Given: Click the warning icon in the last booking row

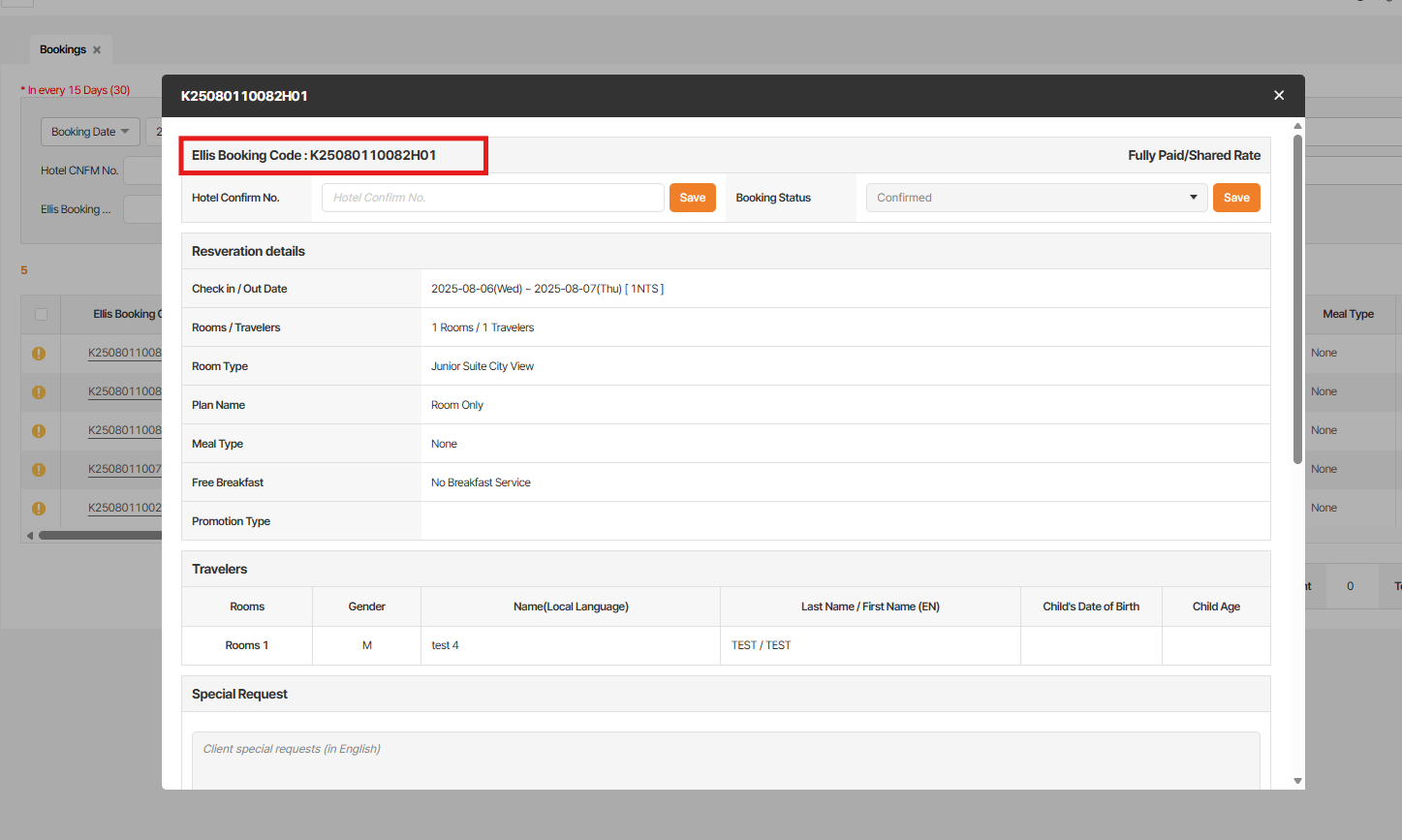Looking at the screenshot, I should [39, 509].
